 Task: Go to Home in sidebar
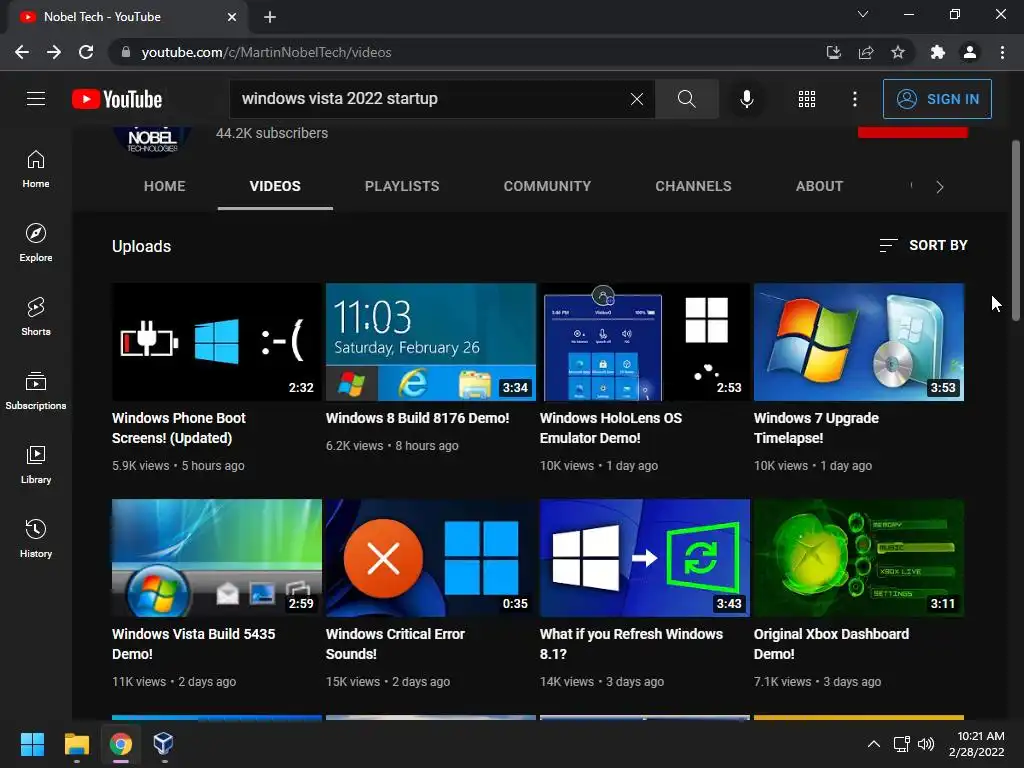click(36, 169)
